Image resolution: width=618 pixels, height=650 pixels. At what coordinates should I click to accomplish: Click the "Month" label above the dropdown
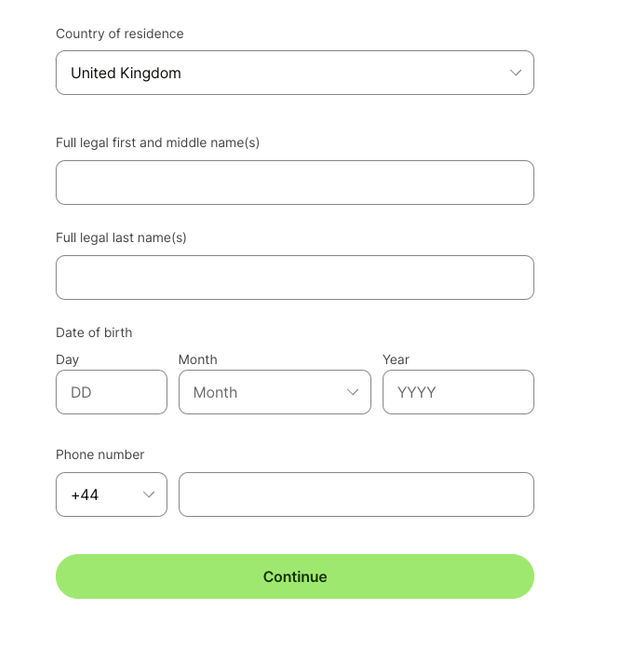tap(197, 360)
